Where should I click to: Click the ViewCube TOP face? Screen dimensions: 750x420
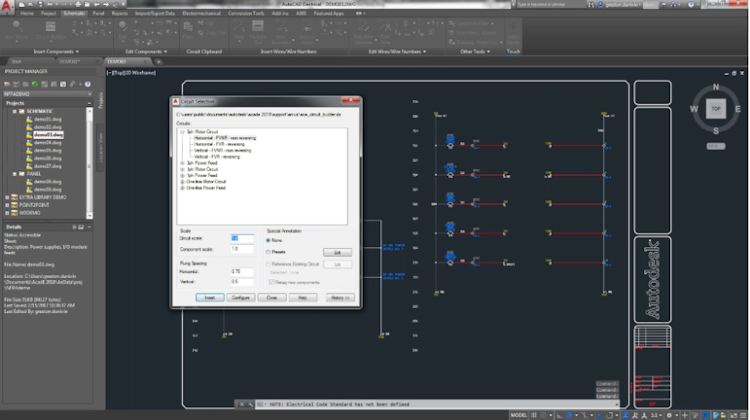click(x=715, y=107)
